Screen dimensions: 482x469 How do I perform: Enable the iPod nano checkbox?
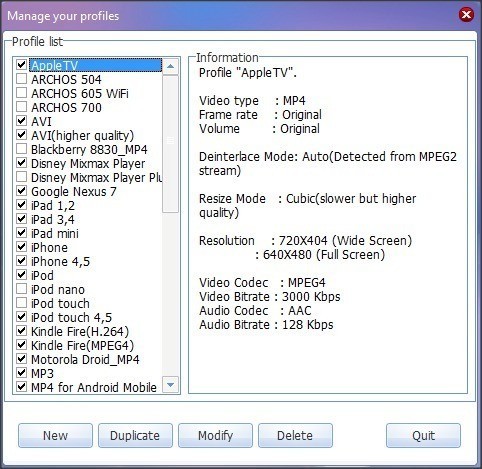pyautogui.click(x=22, y=289)
